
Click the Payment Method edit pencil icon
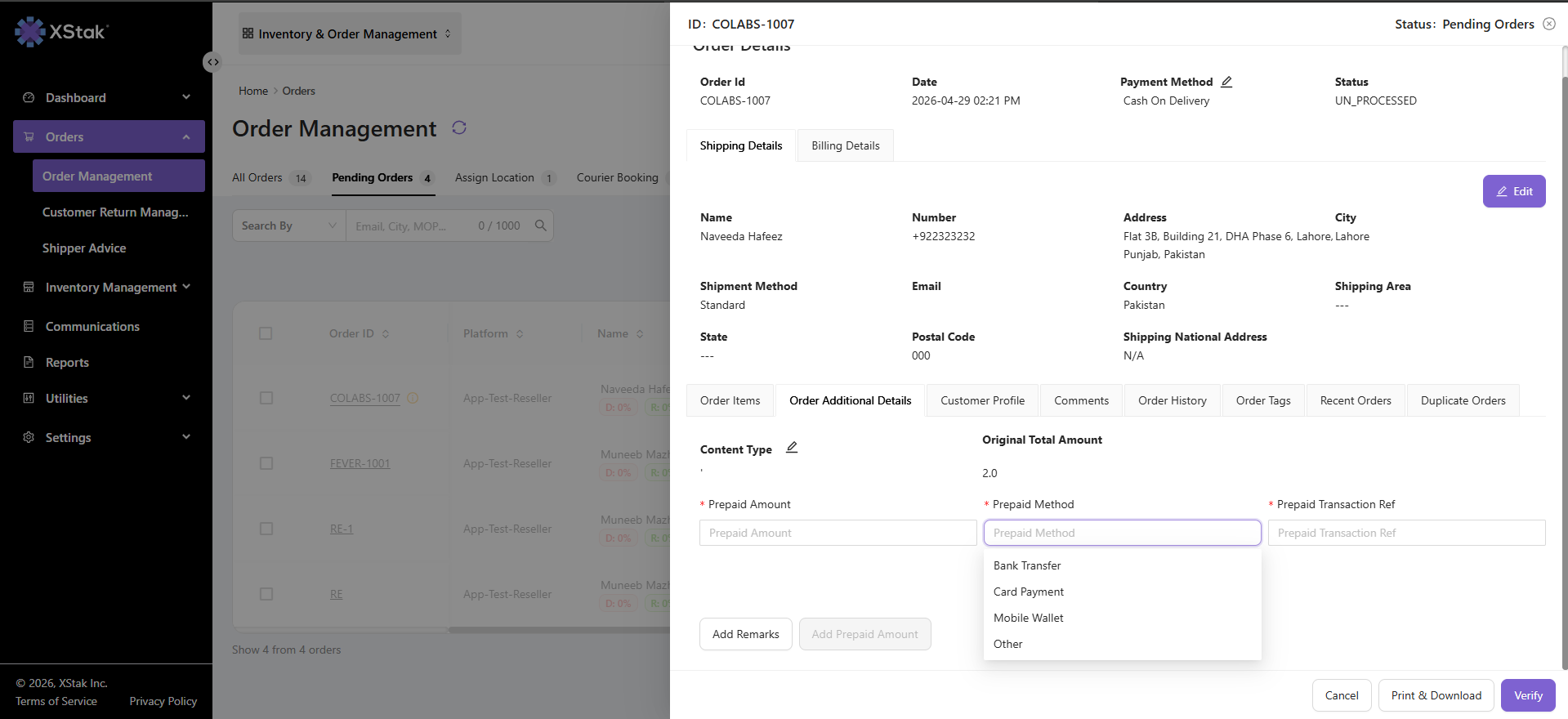click(x=1226, y=82)
